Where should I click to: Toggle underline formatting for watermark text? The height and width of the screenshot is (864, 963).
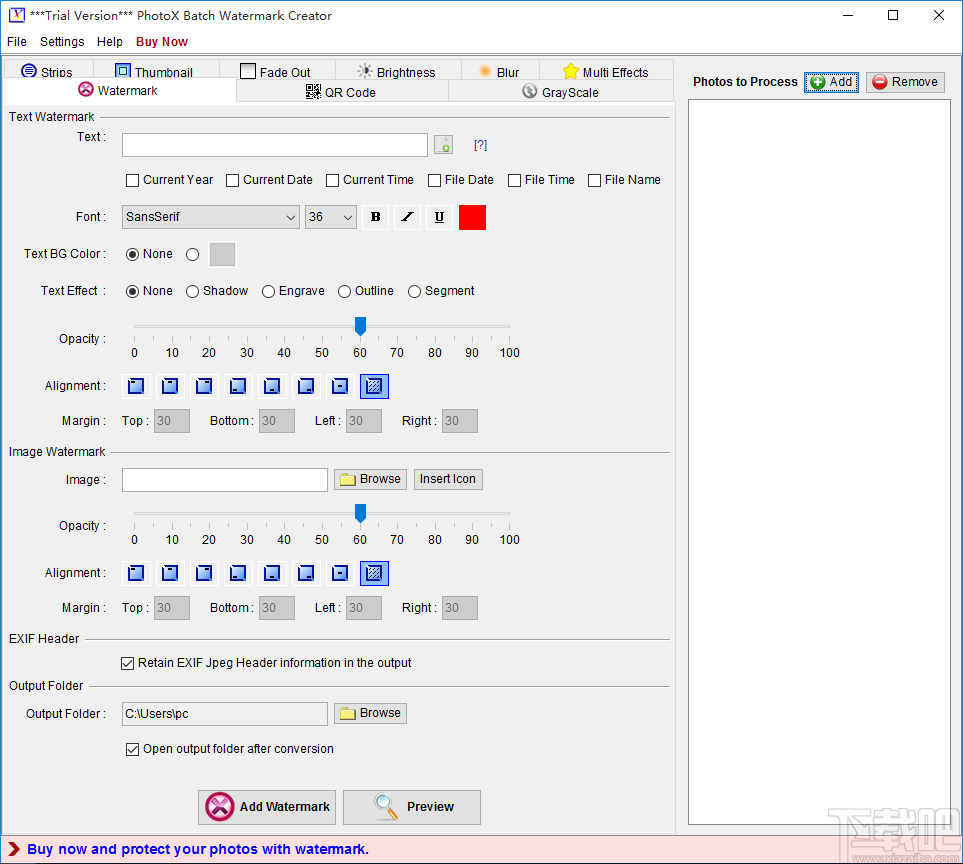[x=439, y=217]
